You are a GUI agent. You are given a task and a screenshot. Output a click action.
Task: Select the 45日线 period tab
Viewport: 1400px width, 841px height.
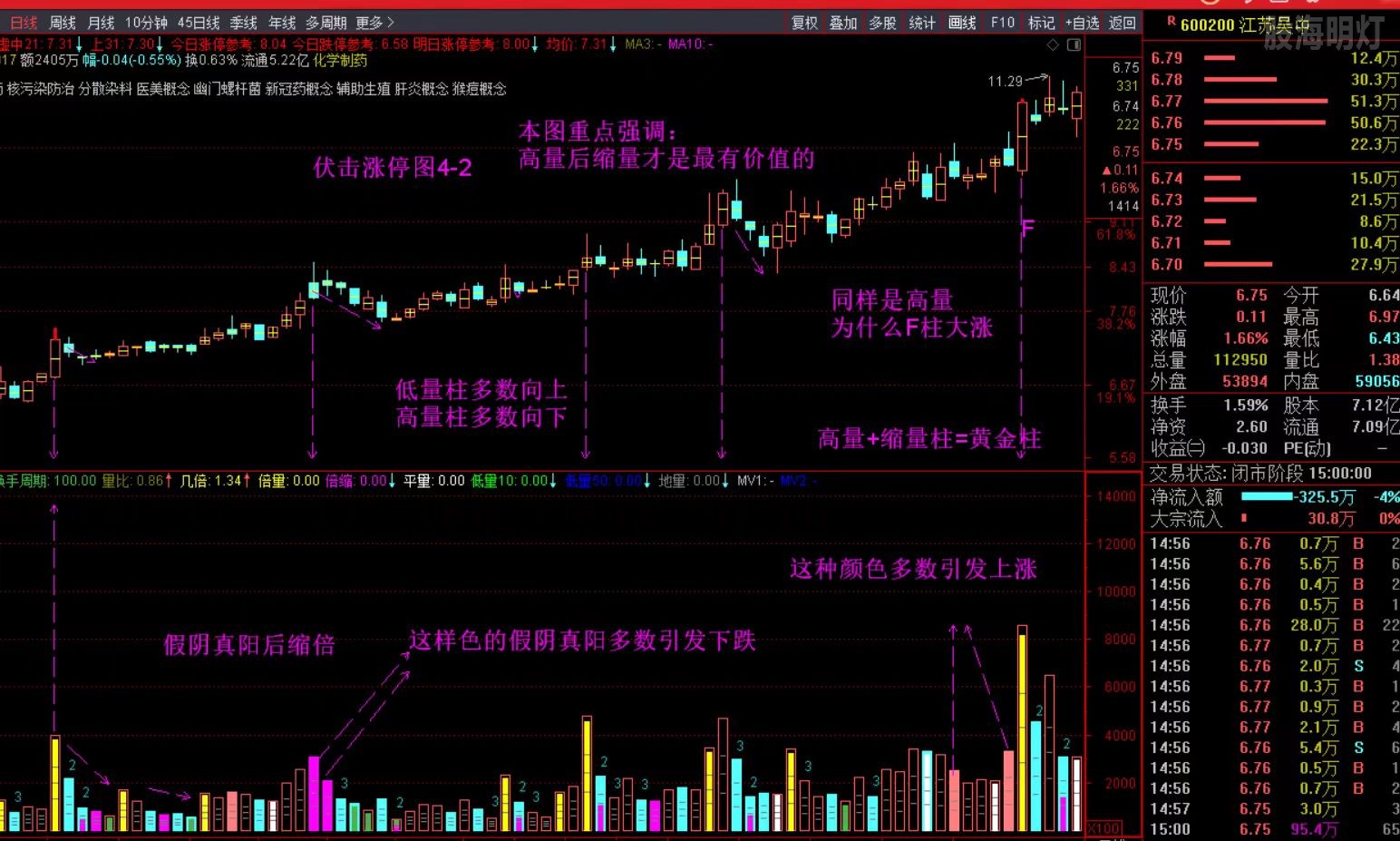[199, 23]
